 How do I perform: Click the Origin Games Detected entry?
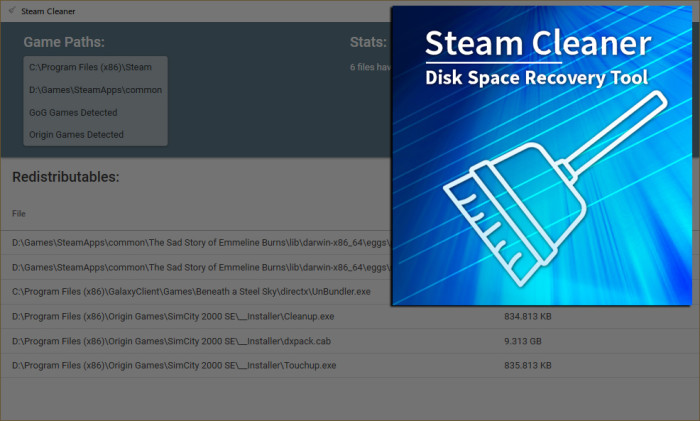coord(76,134)
